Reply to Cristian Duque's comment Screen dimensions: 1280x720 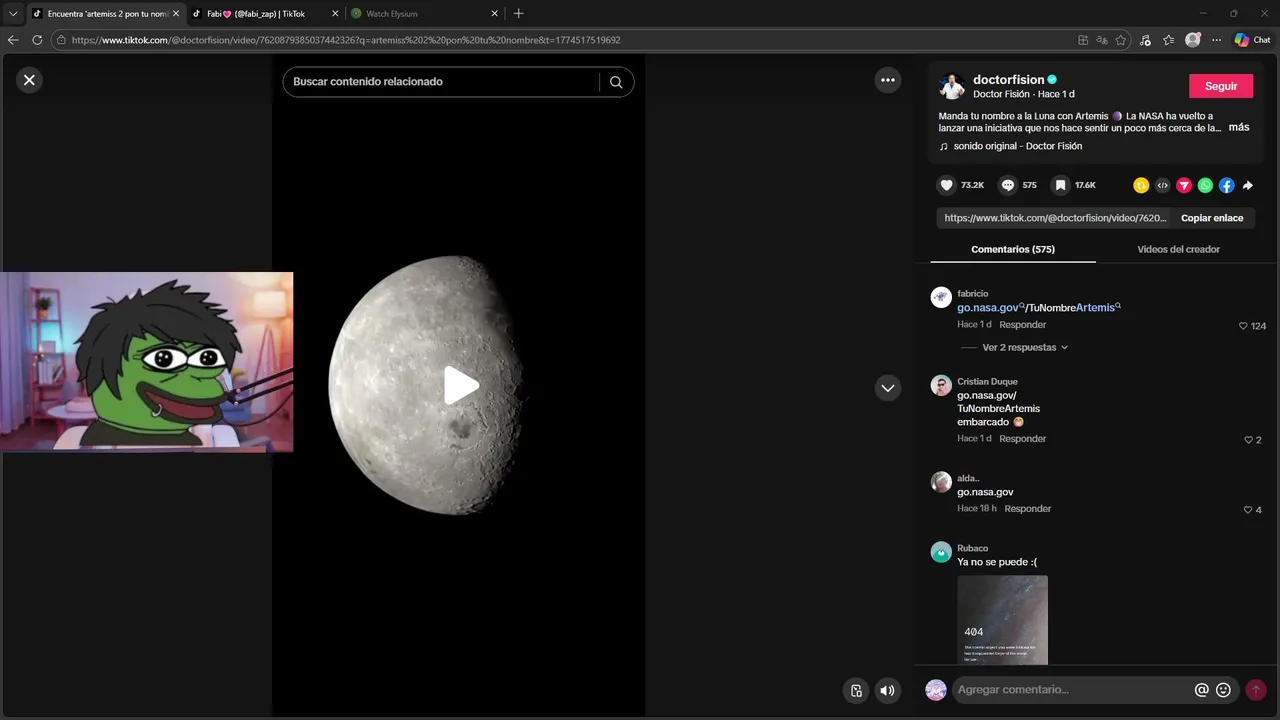coord(1022,439)
